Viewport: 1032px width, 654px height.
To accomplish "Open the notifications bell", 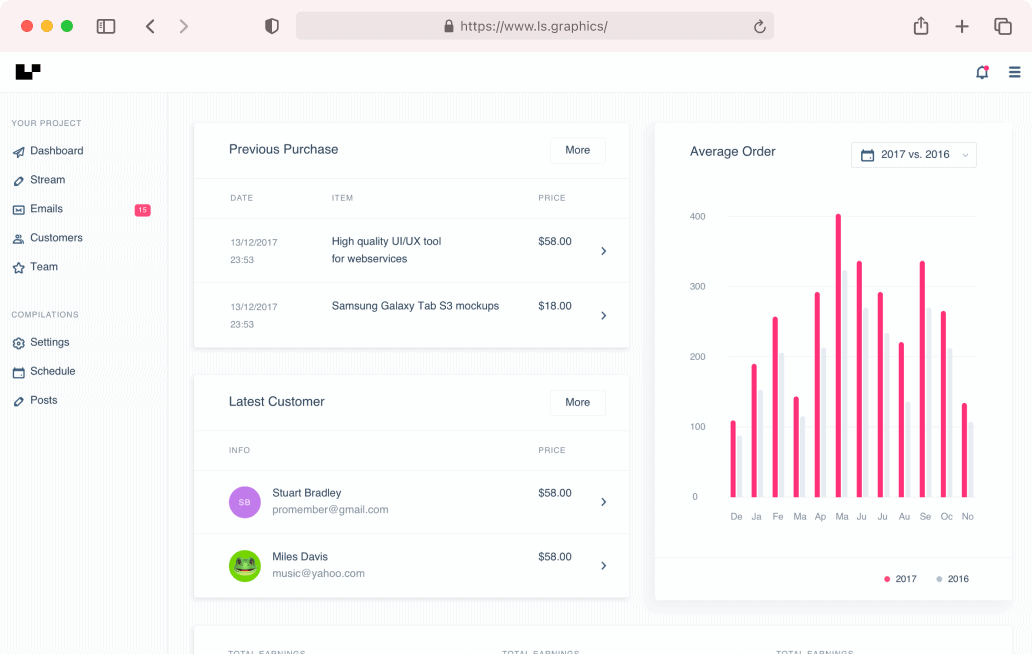I will (x=982, y=72).
